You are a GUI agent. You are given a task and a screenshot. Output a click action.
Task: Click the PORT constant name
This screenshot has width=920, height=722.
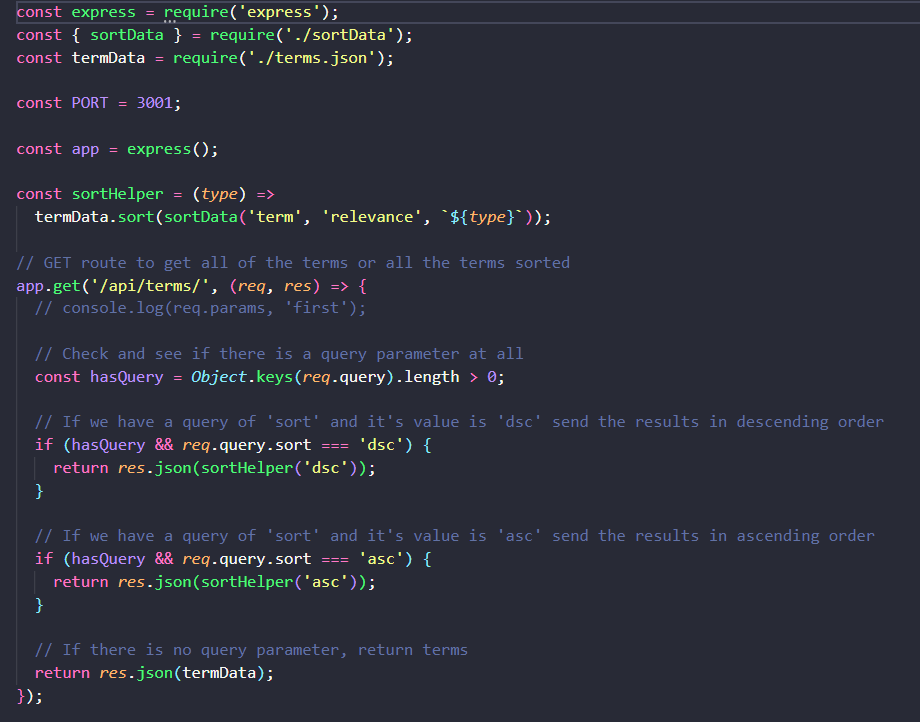90,103
